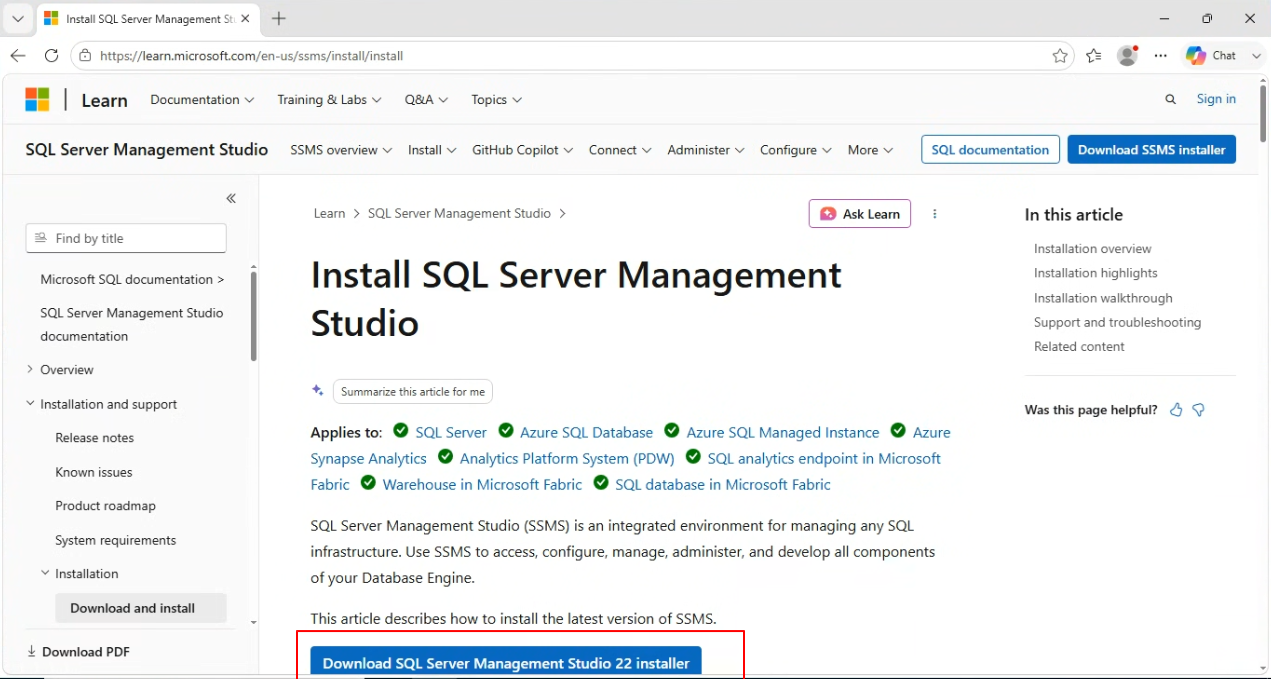The height and width of the screenshot is (679, 1271).
Task: Click the thumbs down feedback icon
Action: click(1199, 410)
